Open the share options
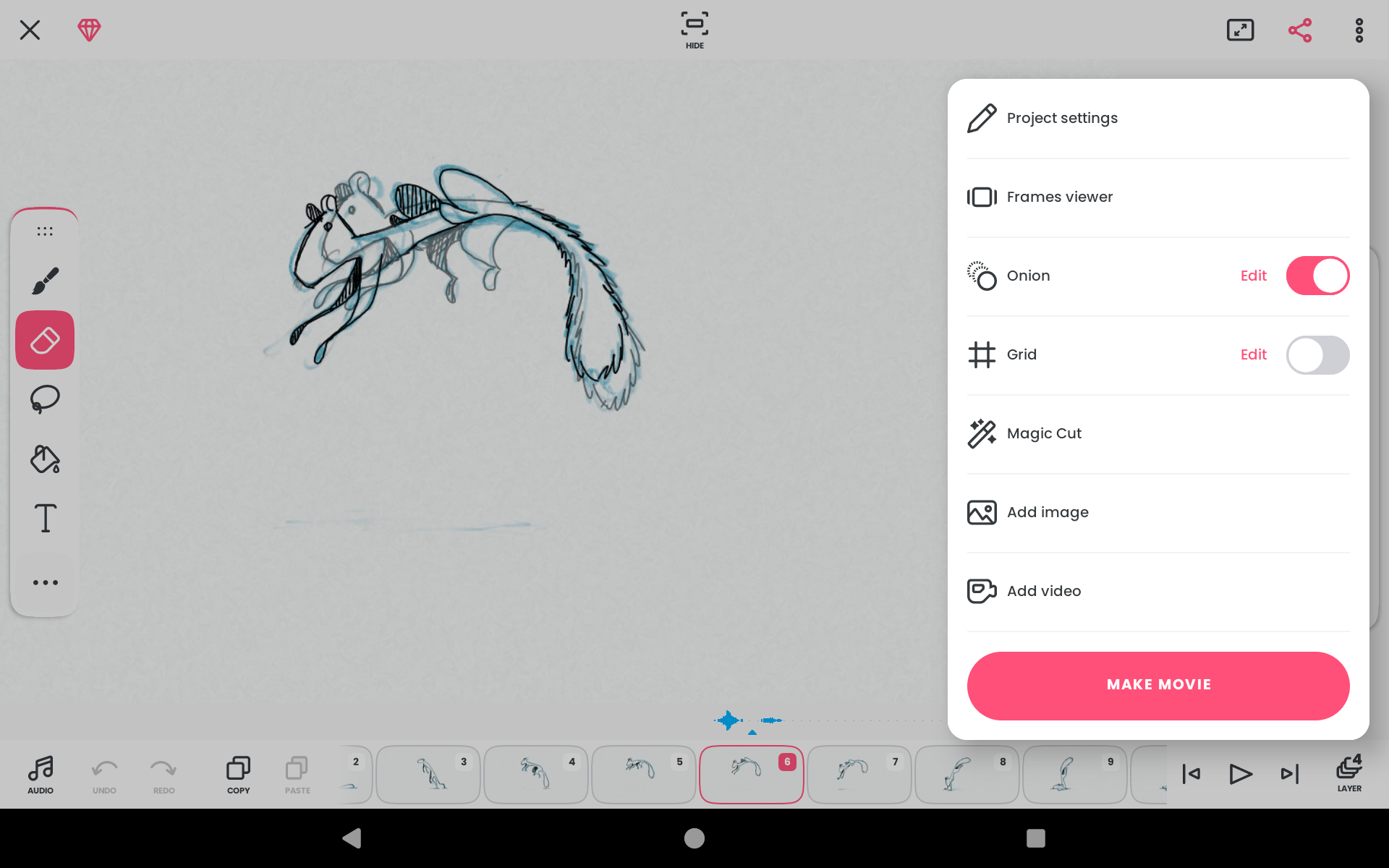Screen dimensions: 1389x868 click(1299, 30)
